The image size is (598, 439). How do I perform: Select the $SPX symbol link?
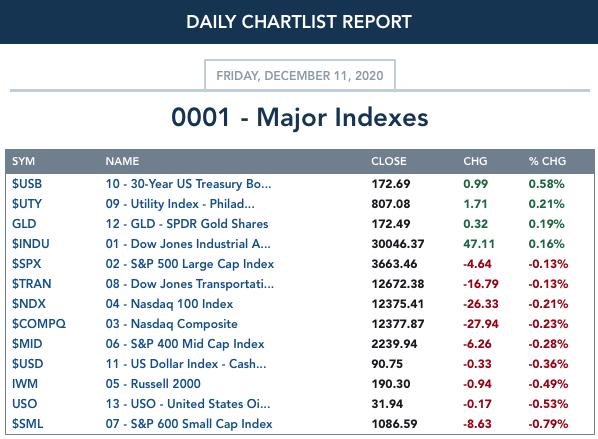(x=26, y=264)
